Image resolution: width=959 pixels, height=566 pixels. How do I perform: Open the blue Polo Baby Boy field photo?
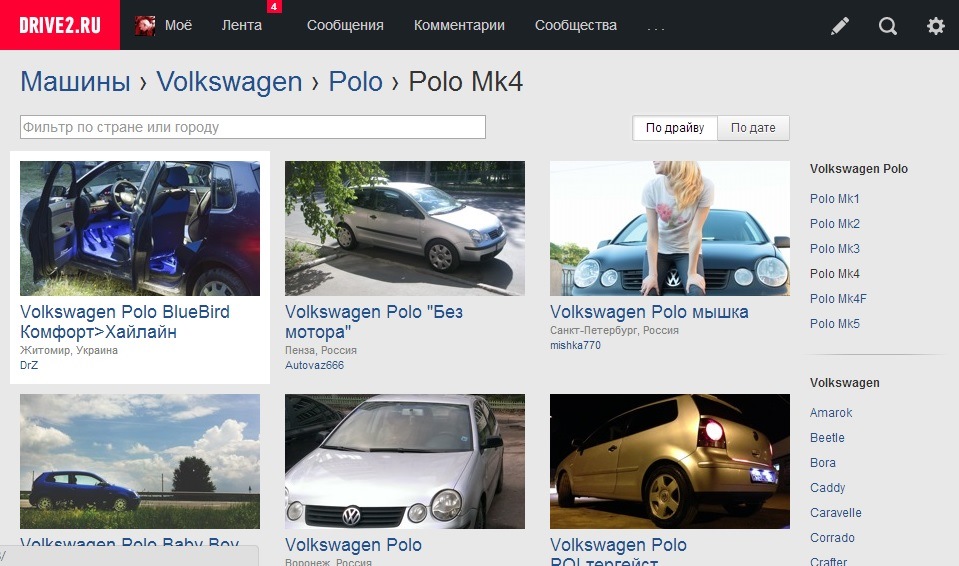point(140,461)
